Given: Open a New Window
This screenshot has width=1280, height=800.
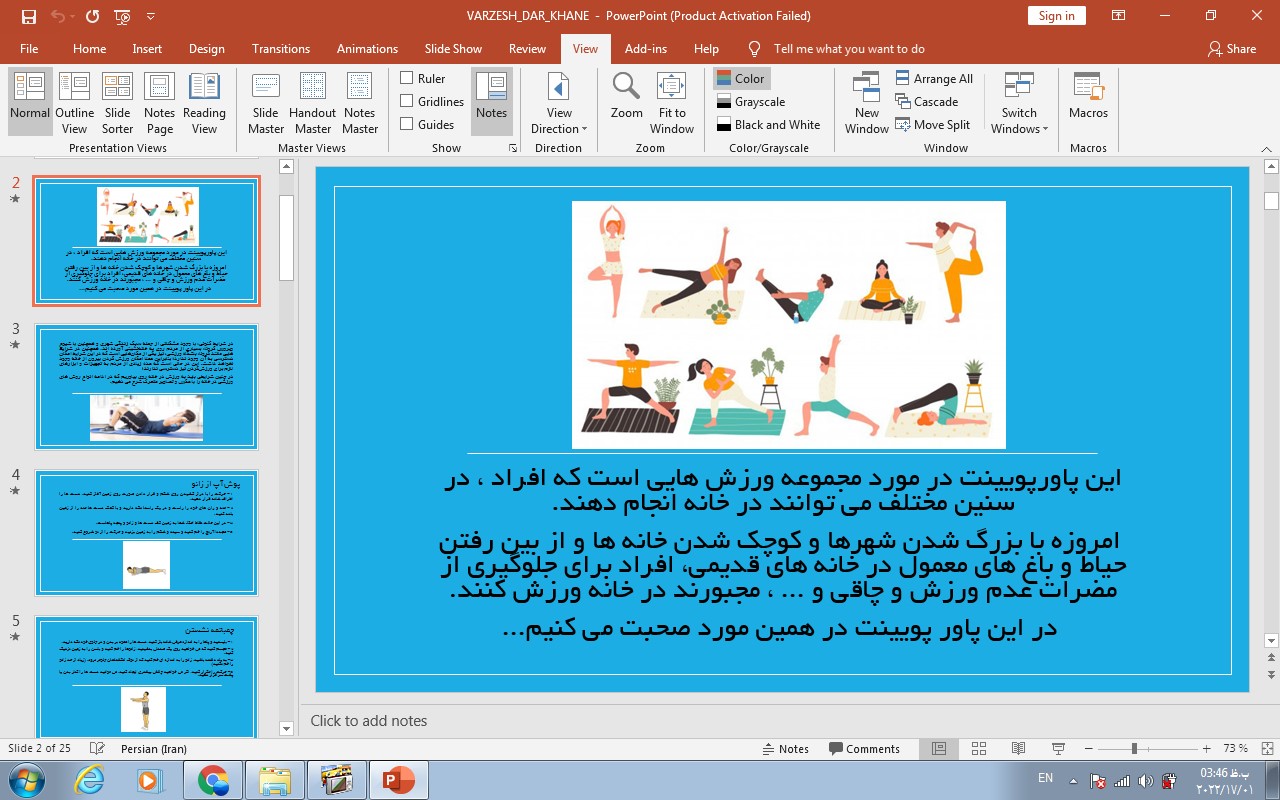Looking at the screenshot, I should pyautogui.click(x=866, y=103).
